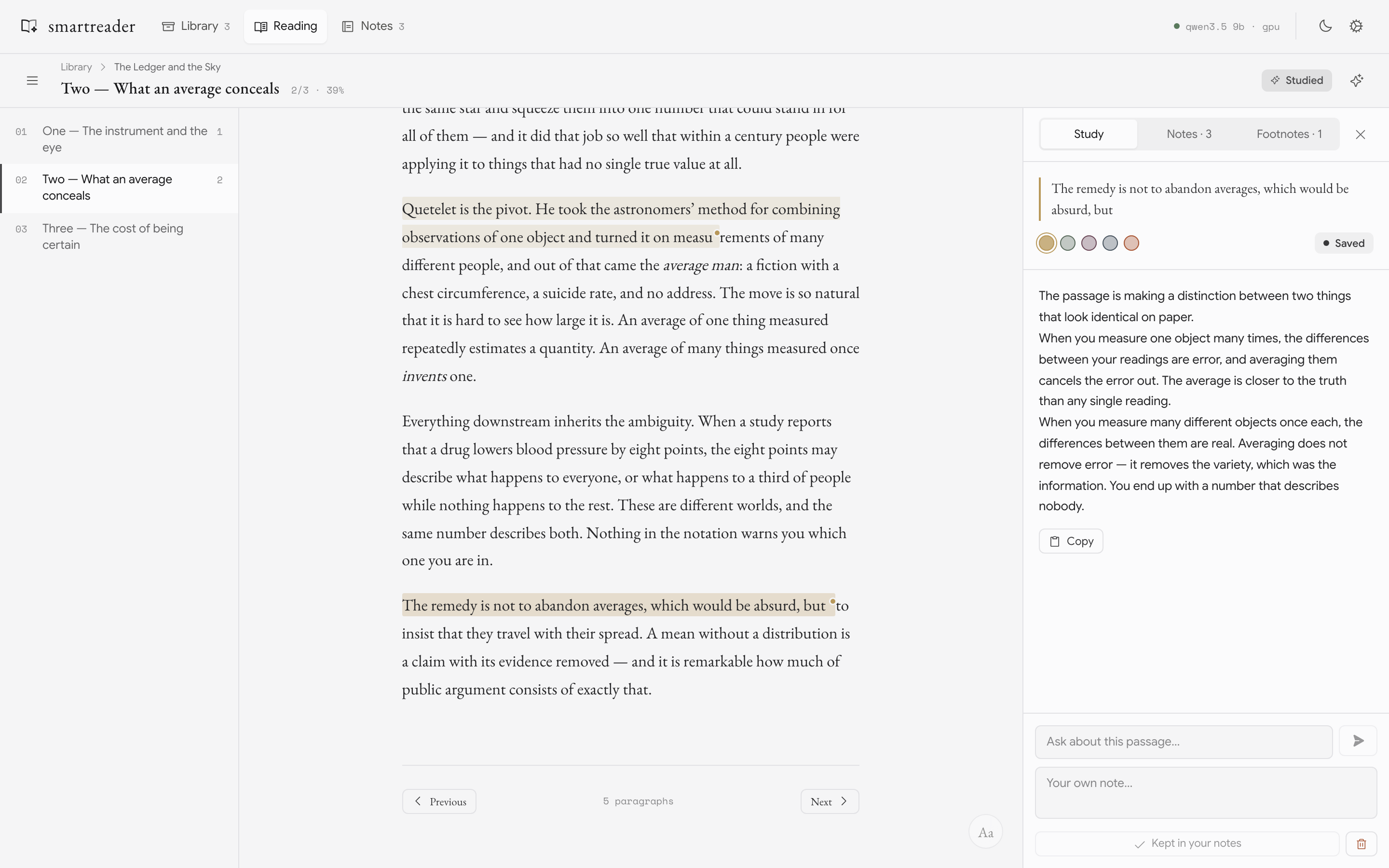Toggle dark mode moon icon
Image resolution: width=1389 pixels, height=868 pixels.
coord(1325,26)
